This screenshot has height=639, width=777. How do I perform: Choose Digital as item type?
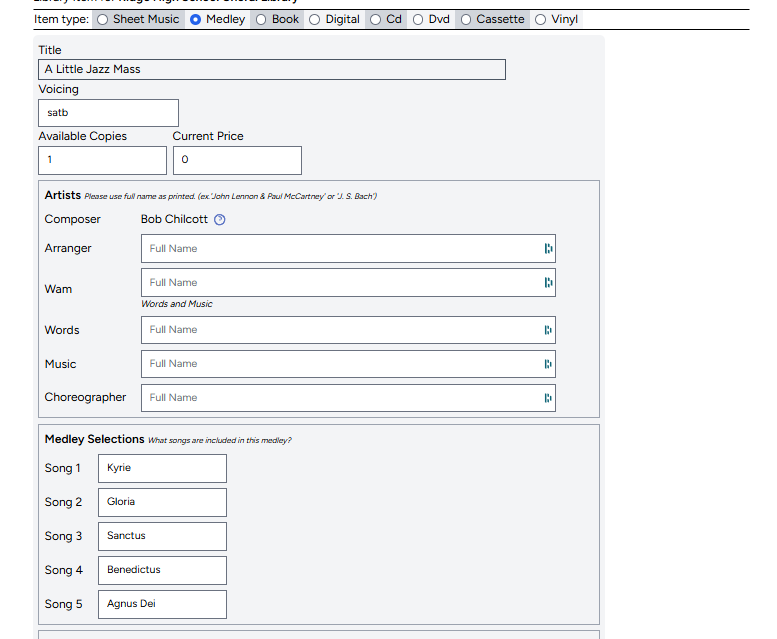[x=315, y=19]
